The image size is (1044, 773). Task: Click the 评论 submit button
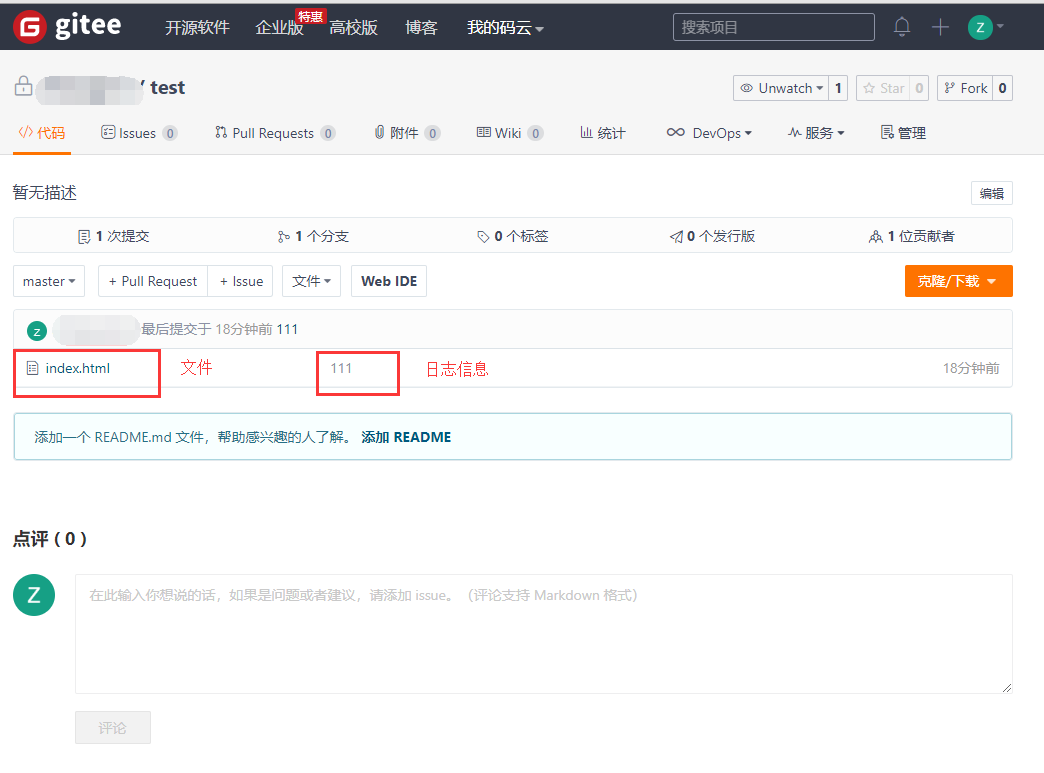point(113,728)
